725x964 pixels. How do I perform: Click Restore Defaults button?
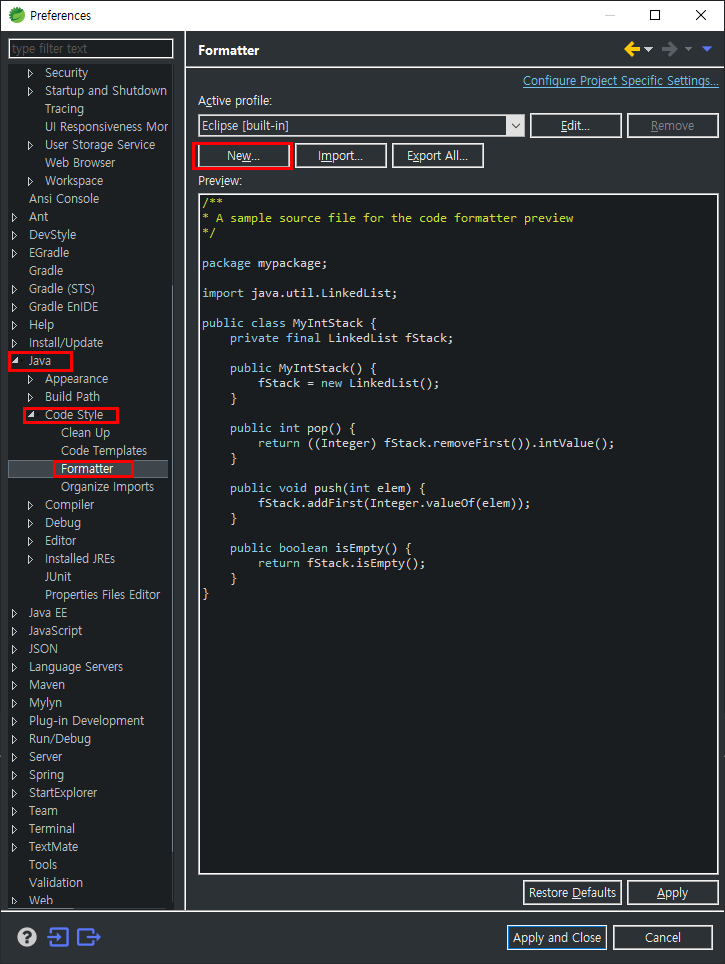pyautogui.click(x=572, y=893)
